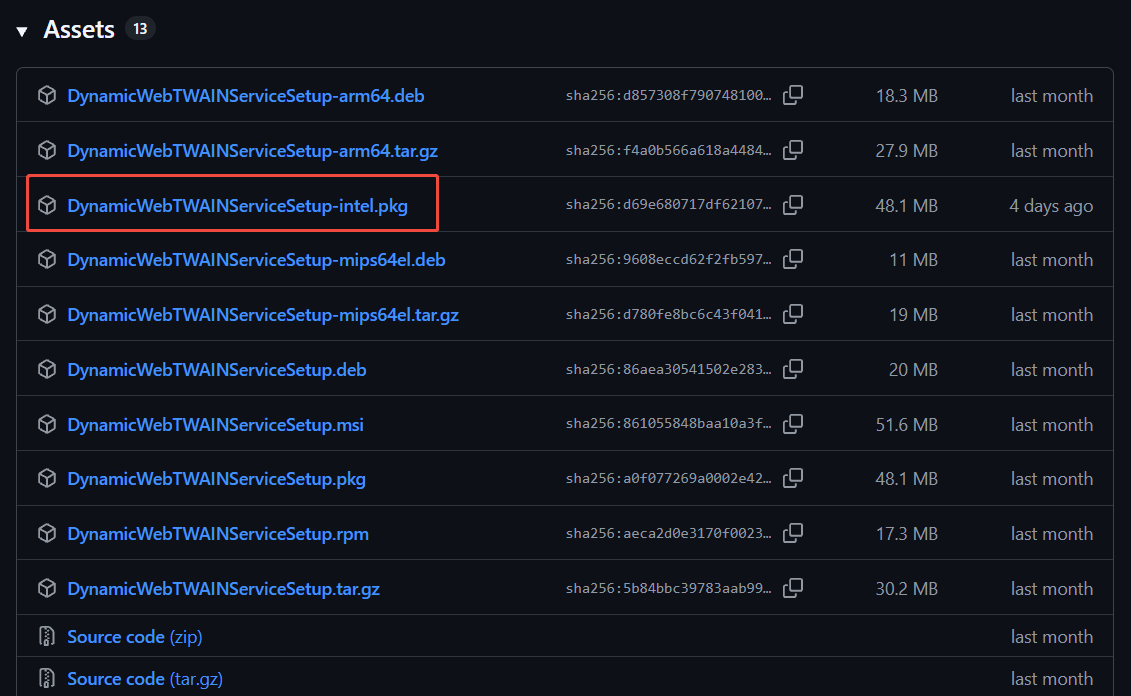Select hash text sha256:5b84bbc39783aab99…
The width and height of the screenshot is (1131, 696).
(668, 589)
